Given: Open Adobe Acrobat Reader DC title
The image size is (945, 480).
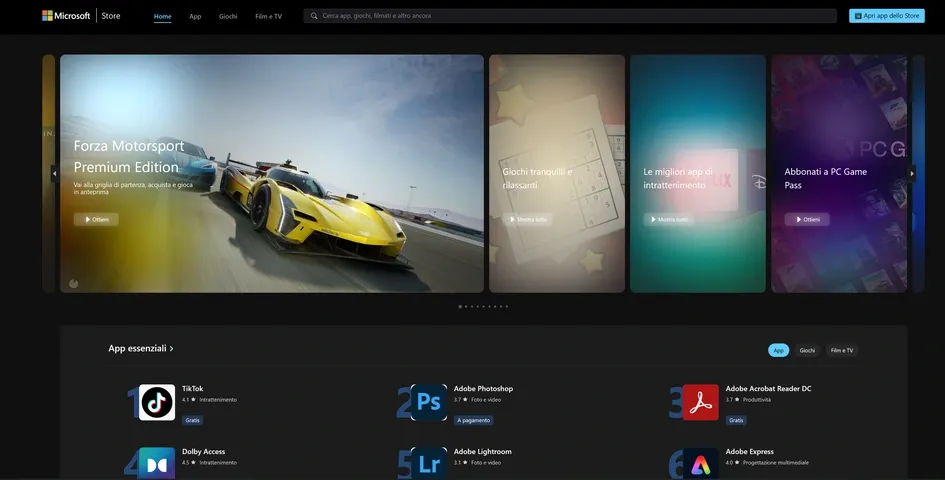Looking at the screenshot, I should point(768,389).
